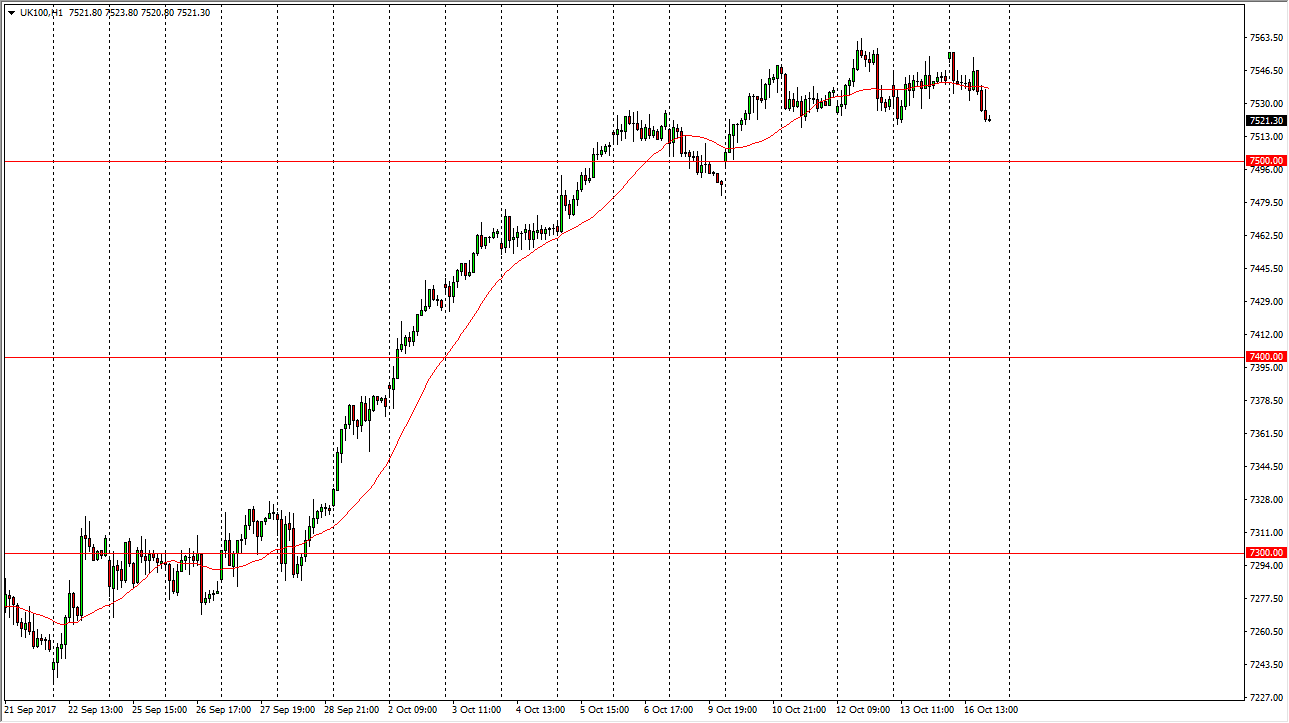Select the red 7500.00 price level tag
This screenshot has width=1289, height=723.
pos(1265,161)
